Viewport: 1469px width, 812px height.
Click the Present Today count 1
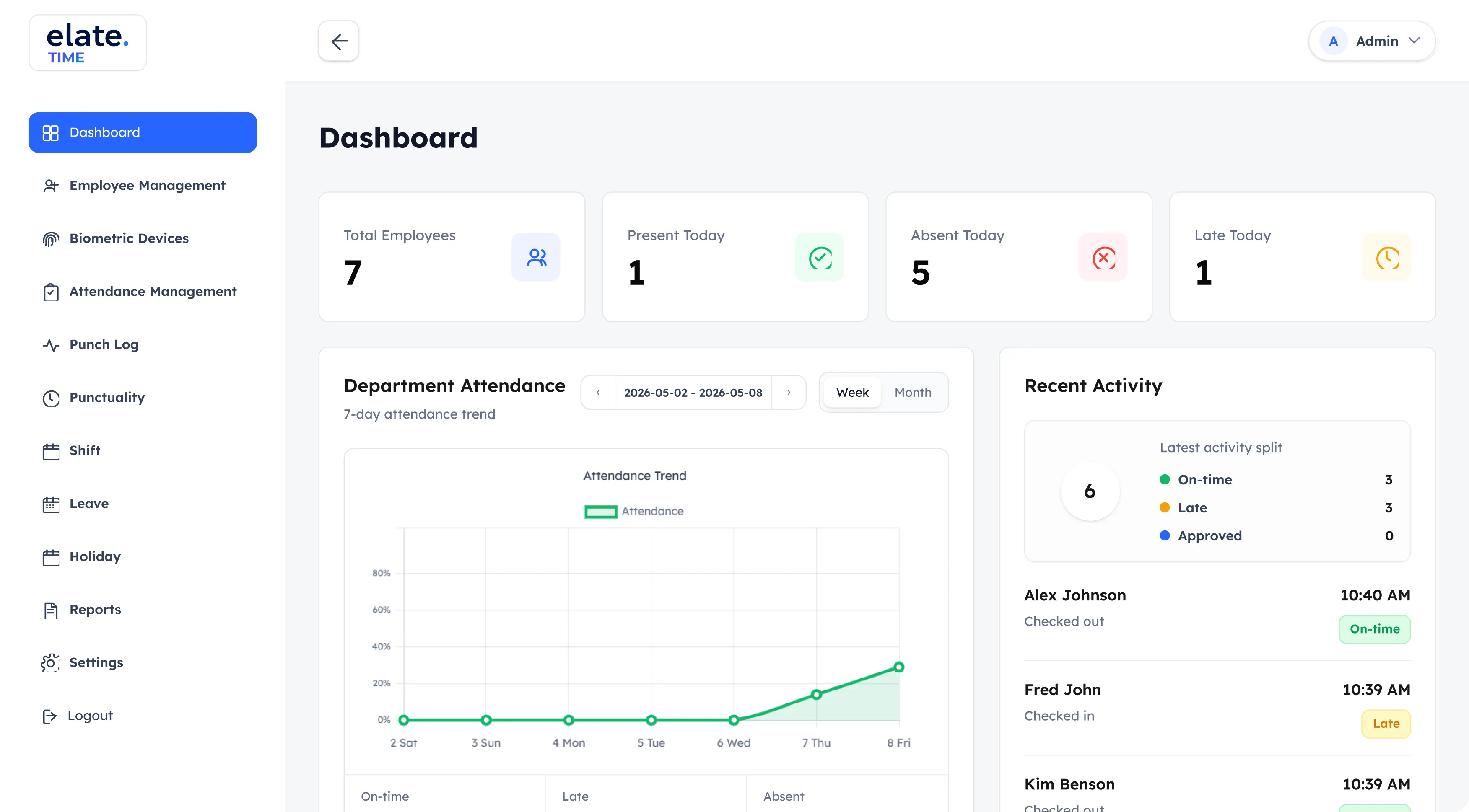click(x=636, y=272)
